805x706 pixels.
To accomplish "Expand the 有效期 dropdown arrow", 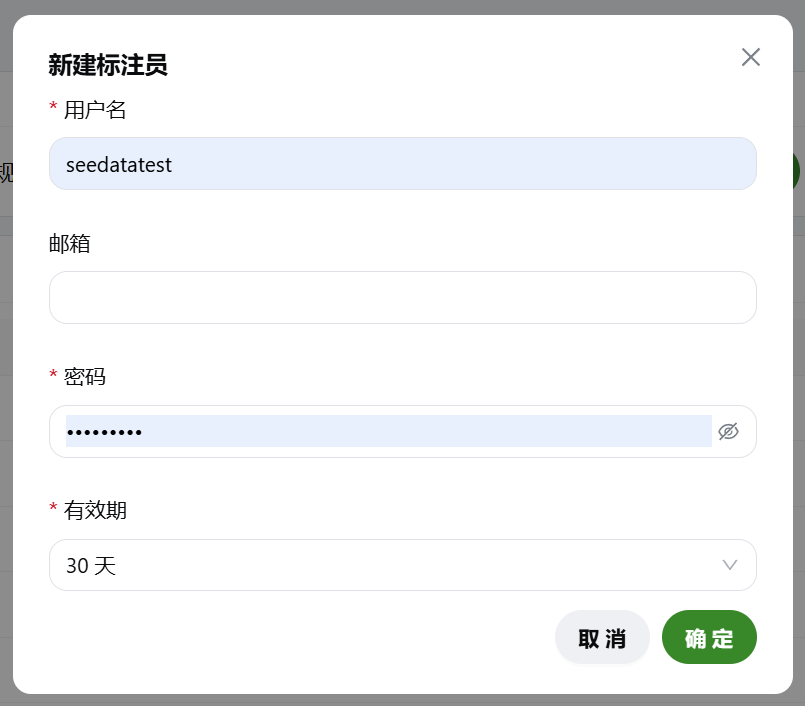I will pos(730,565).
